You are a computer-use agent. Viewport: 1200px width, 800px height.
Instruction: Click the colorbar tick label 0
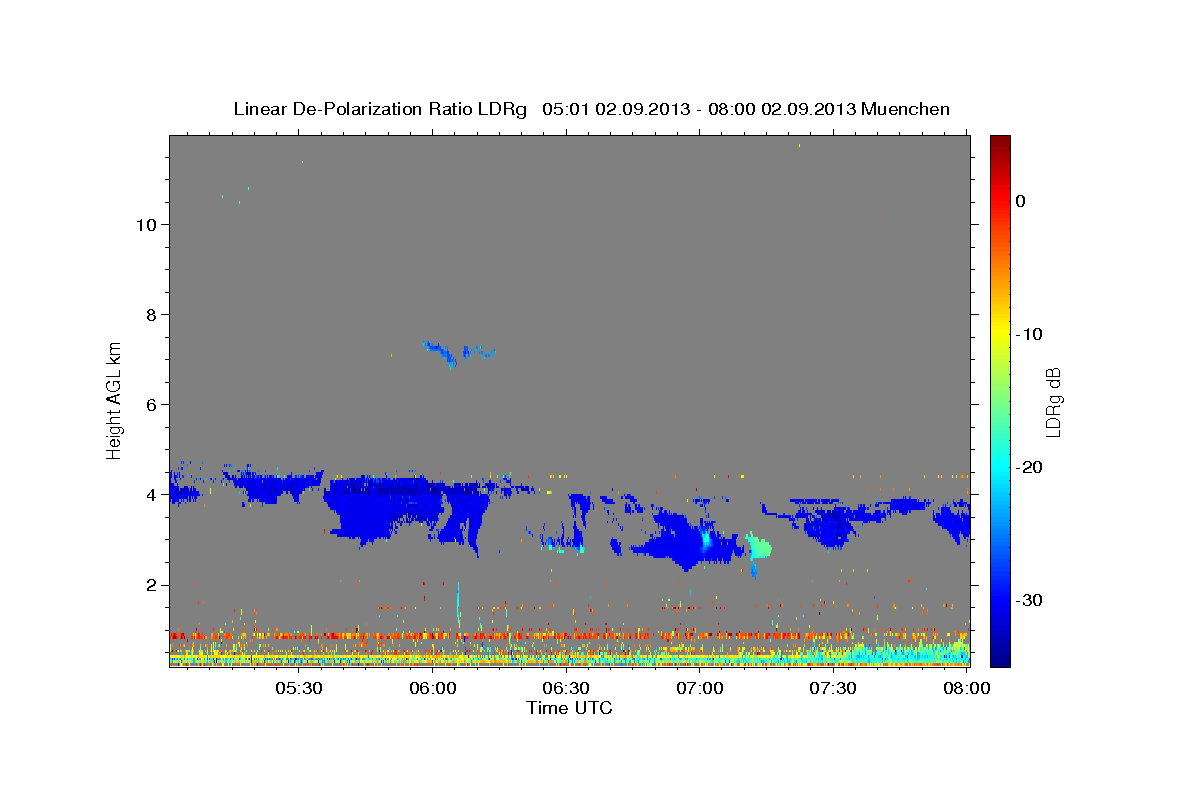(1021, 201)
